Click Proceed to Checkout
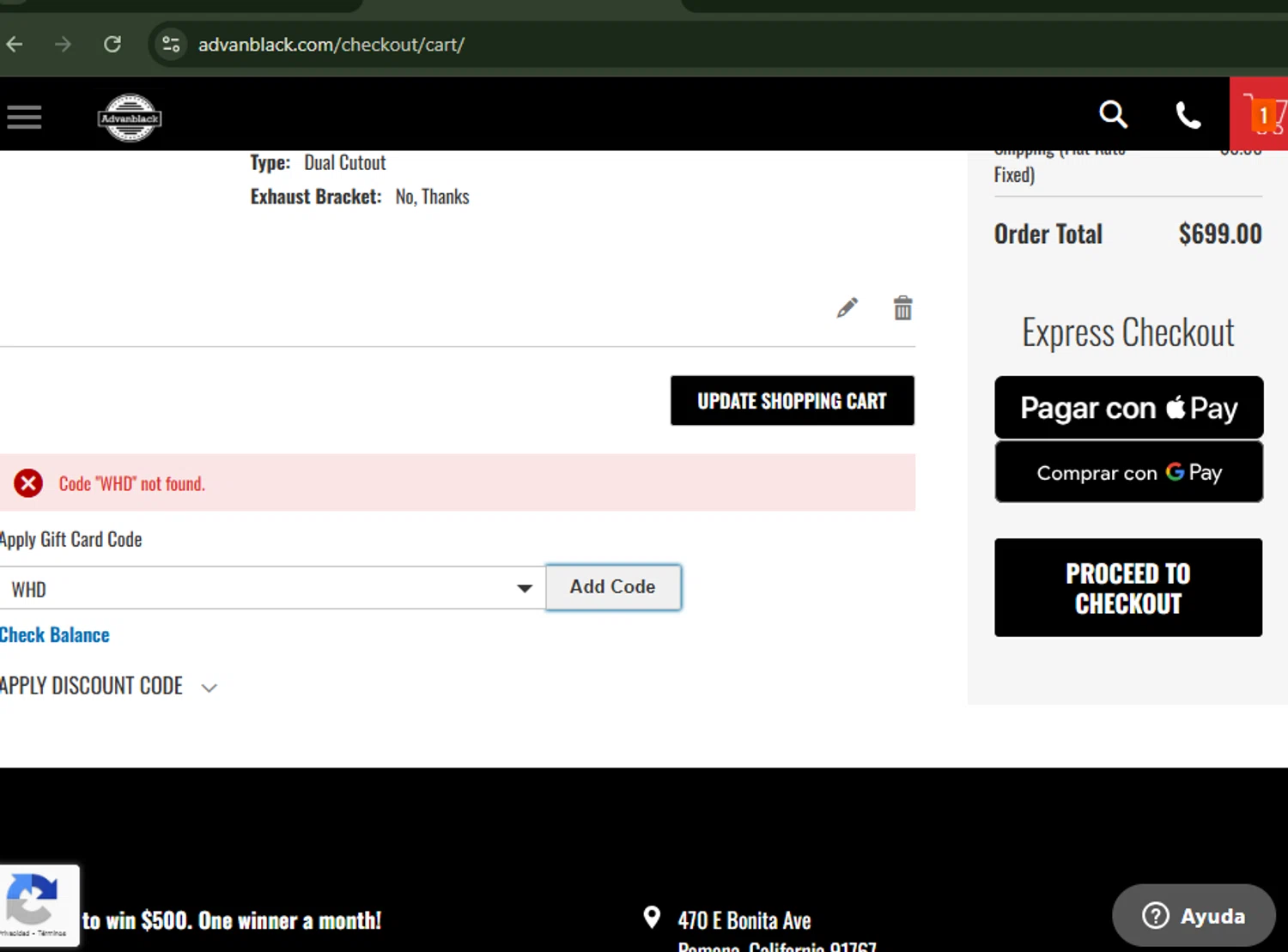Viewport: 1288px width, 952px height. click(x=1128, y=588)
